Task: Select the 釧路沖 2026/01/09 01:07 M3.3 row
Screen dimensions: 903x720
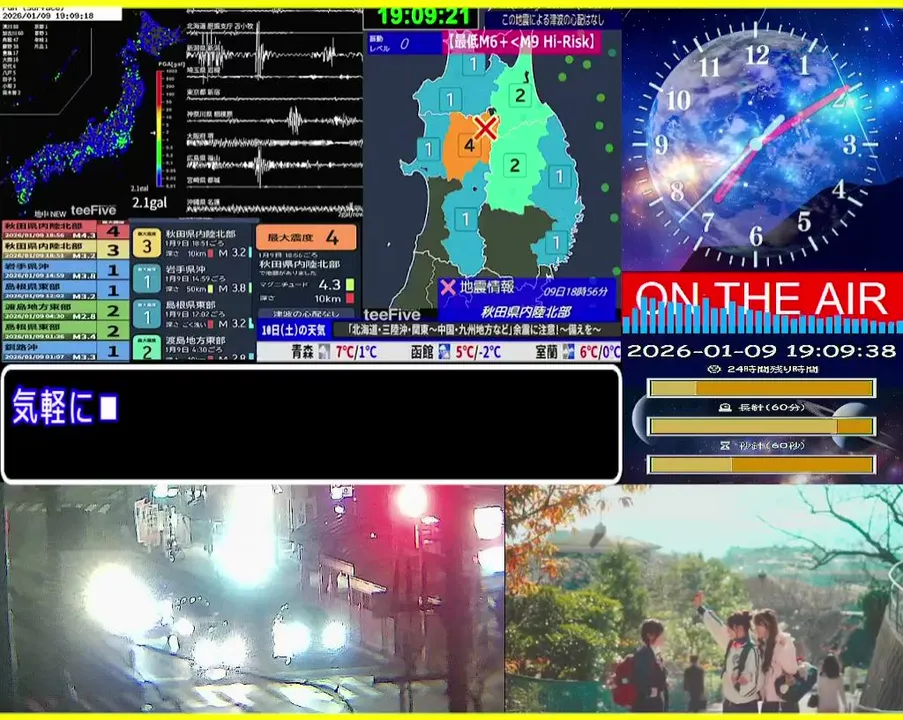Action: [65, 351]
